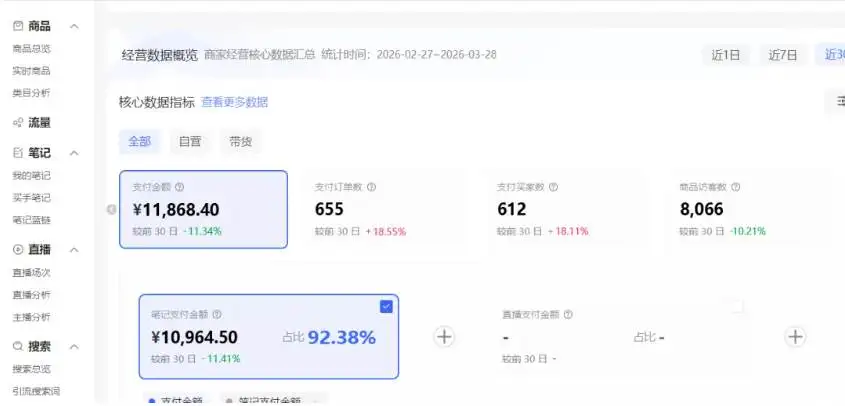Image resolution: width=845 pixels, height=406 pixels.
Task: Select 近7日 time range
Action: (x=782, y=55)
